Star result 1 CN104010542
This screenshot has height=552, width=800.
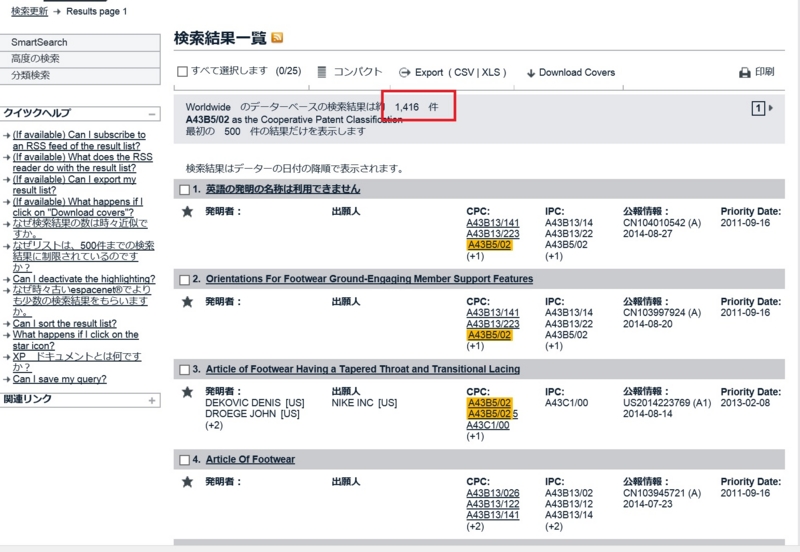click(187, 211)
